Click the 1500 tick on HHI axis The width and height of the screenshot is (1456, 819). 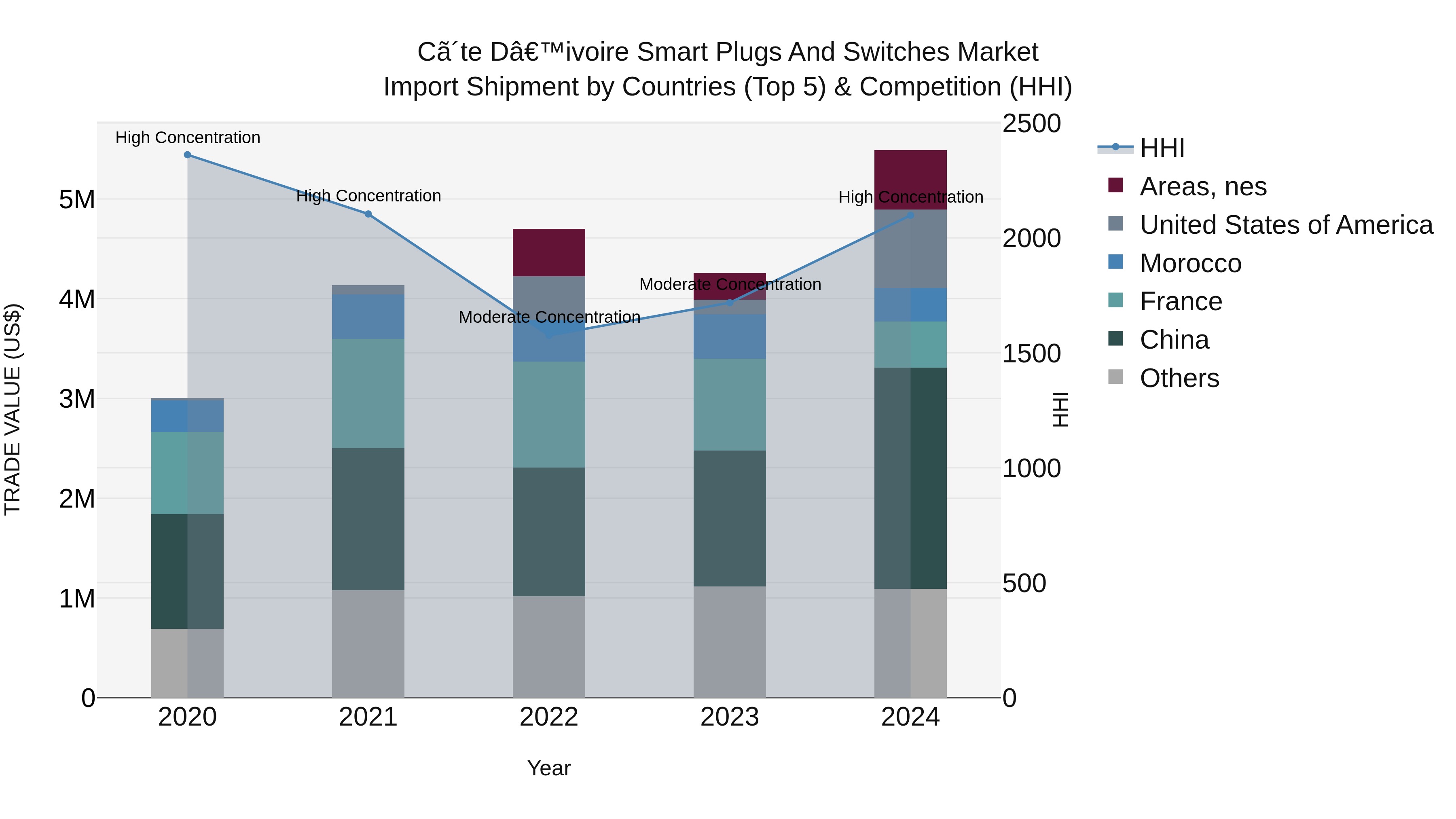click(x=1032, y=353)
